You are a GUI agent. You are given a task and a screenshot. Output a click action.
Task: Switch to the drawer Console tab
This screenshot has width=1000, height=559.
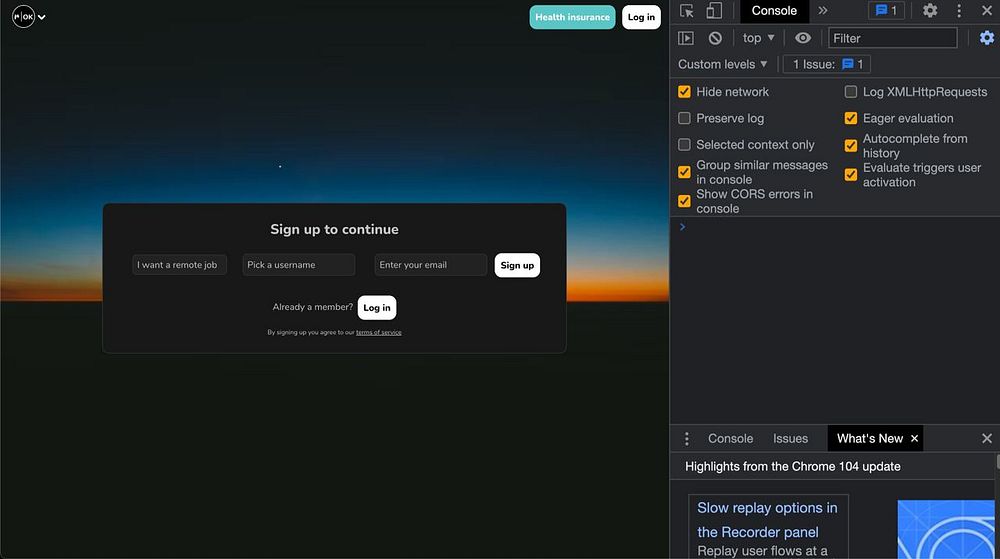730,439
